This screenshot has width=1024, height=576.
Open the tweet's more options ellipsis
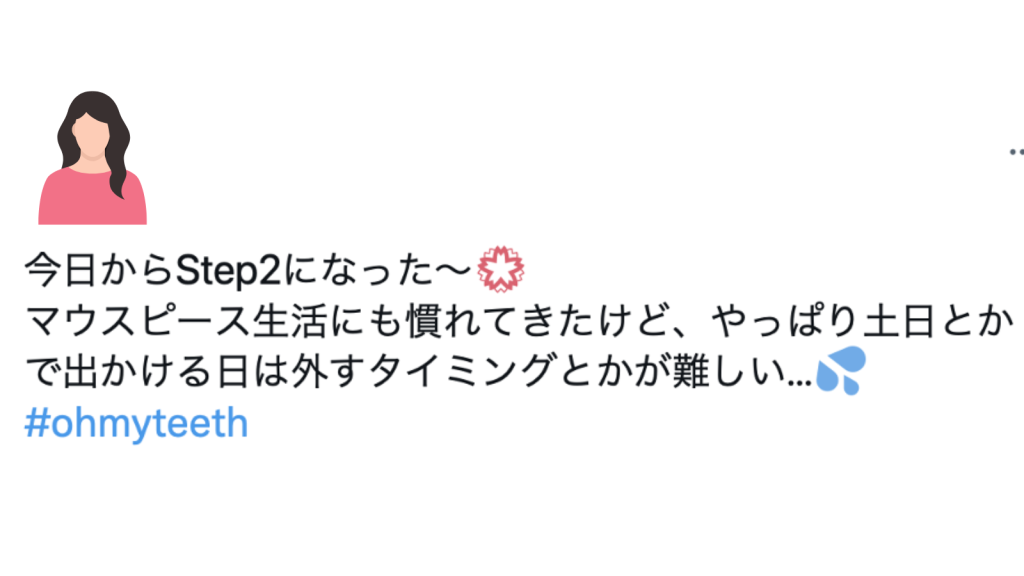(x=1017, y=152)
